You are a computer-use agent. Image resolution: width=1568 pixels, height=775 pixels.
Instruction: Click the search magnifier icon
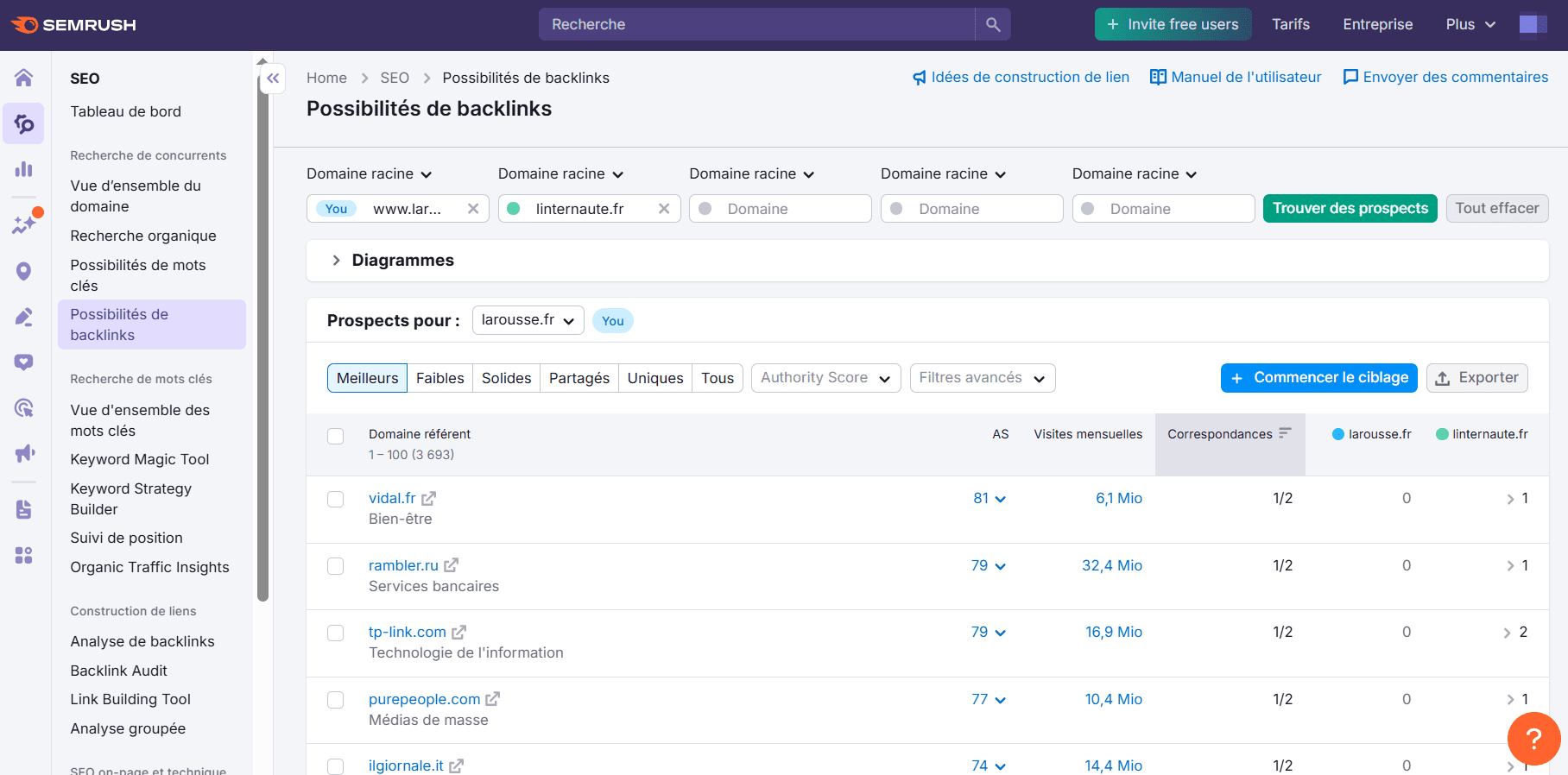pos(993,24)
